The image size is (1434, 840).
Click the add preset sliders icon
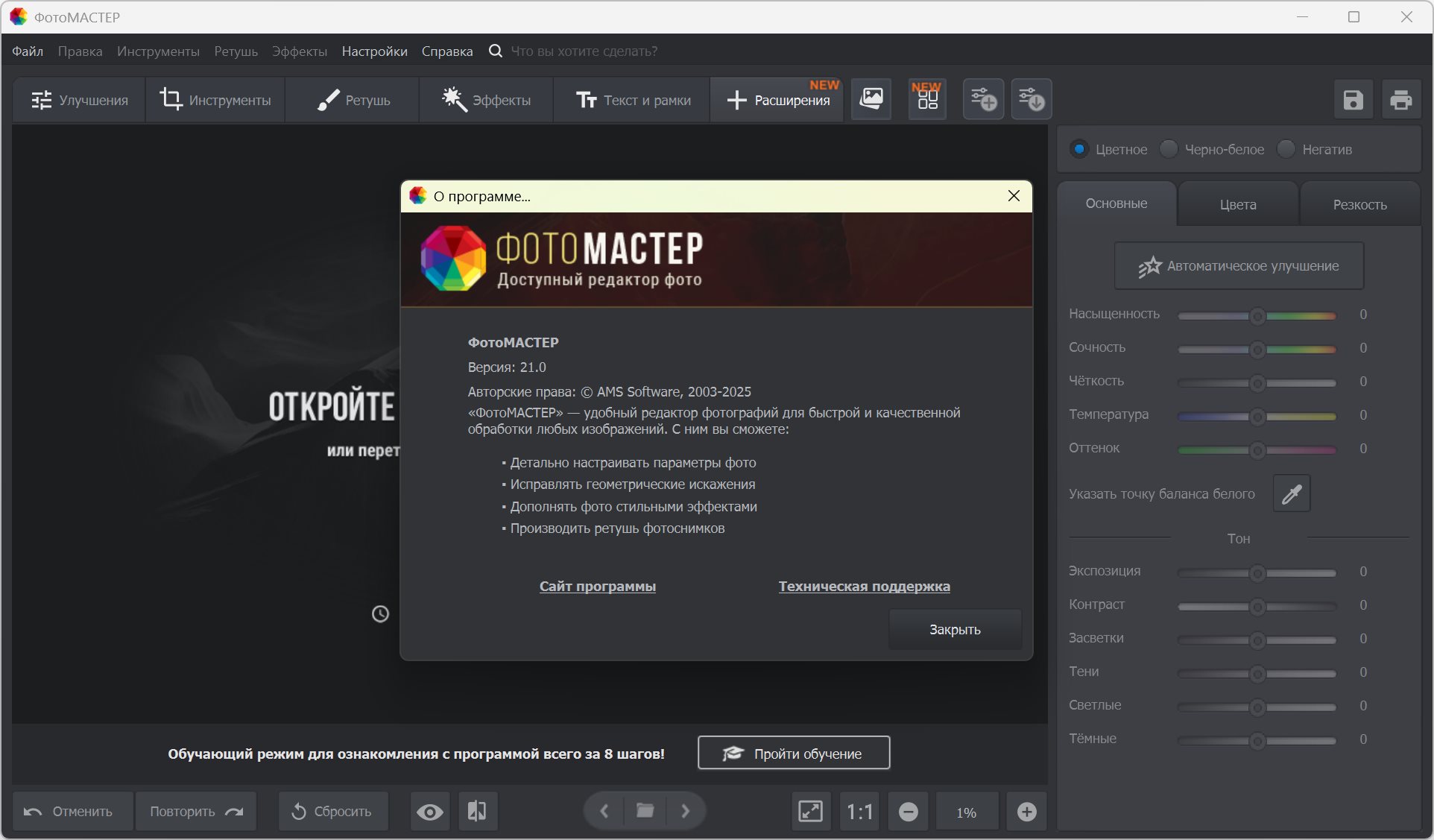[x=983, y=99]
